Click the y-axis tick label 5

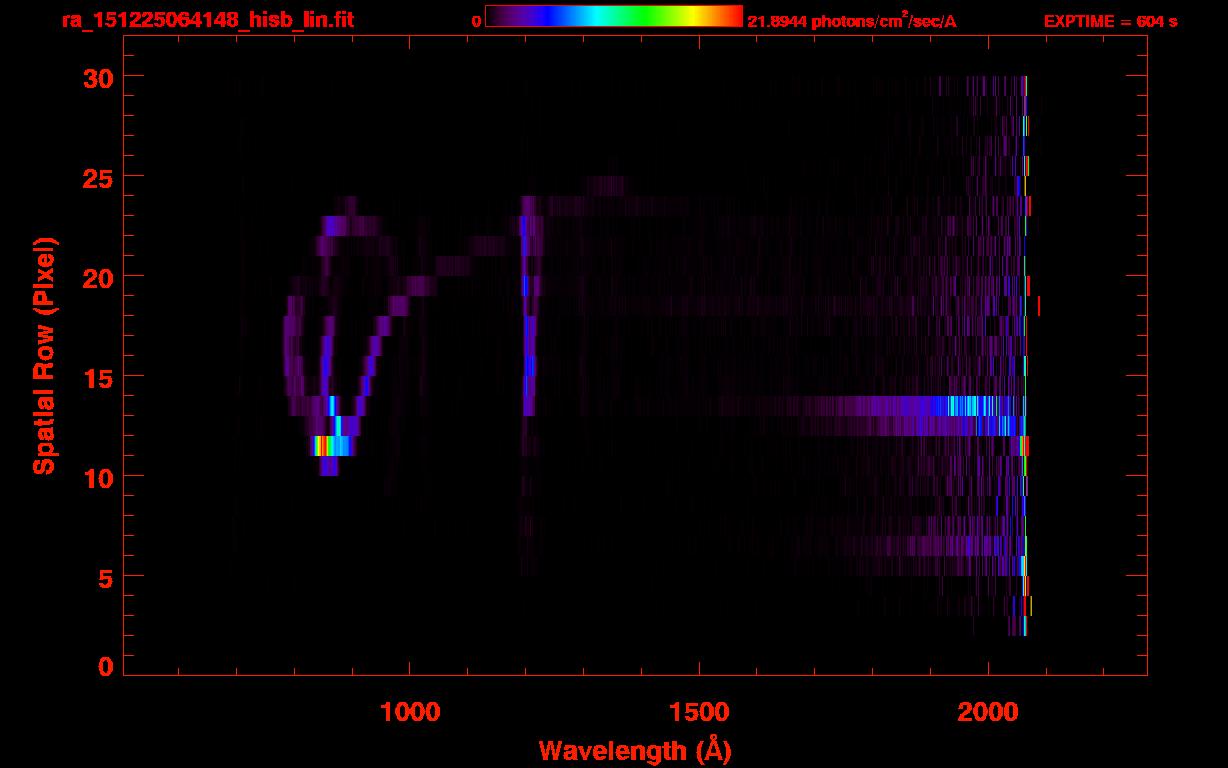104,577
